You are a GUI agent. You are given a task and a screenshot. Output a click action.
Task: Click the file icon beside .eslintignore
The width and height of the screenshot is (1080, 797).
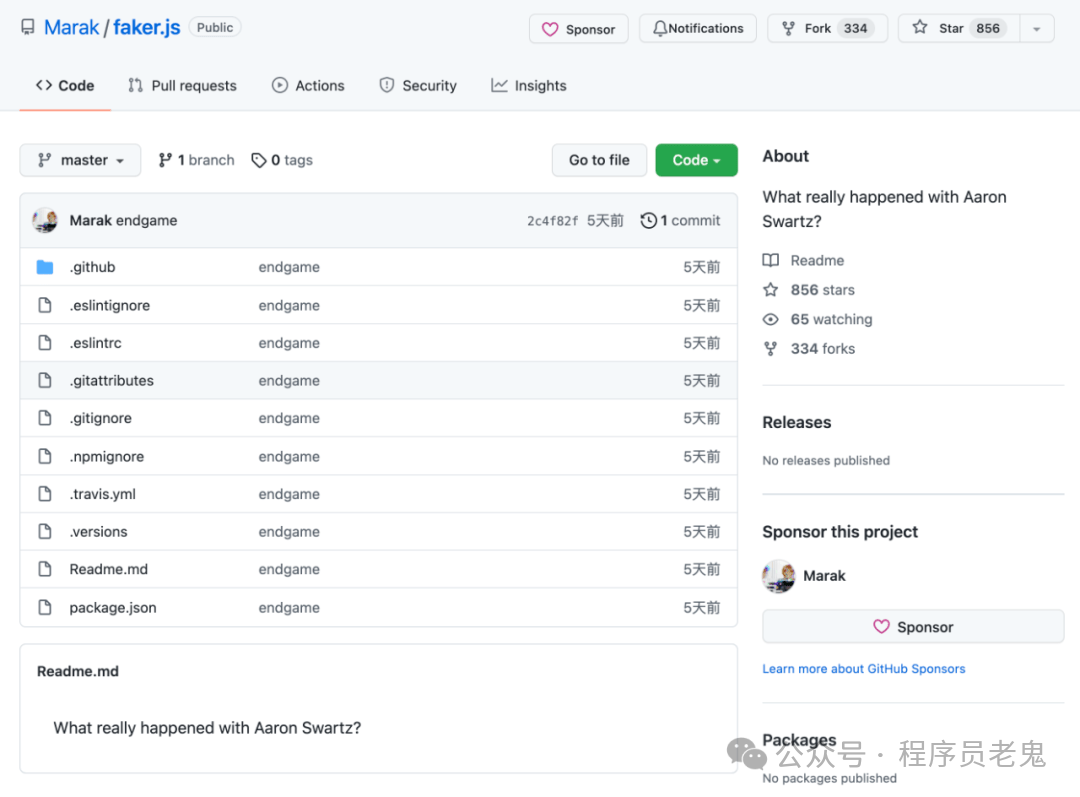click(45, 305)
